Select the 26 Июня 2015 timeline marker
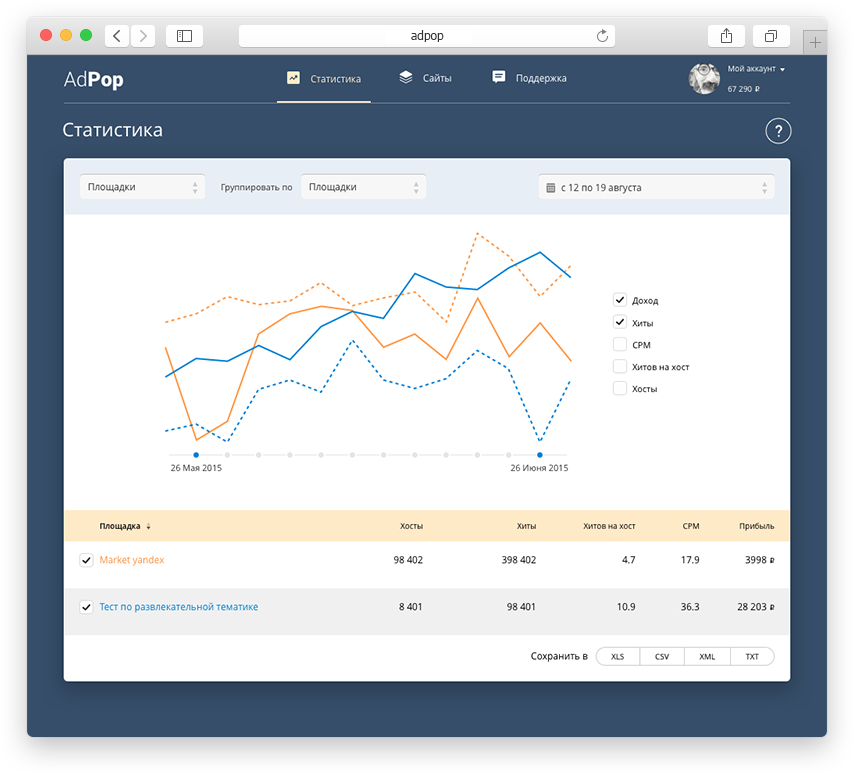 point(540,455)
